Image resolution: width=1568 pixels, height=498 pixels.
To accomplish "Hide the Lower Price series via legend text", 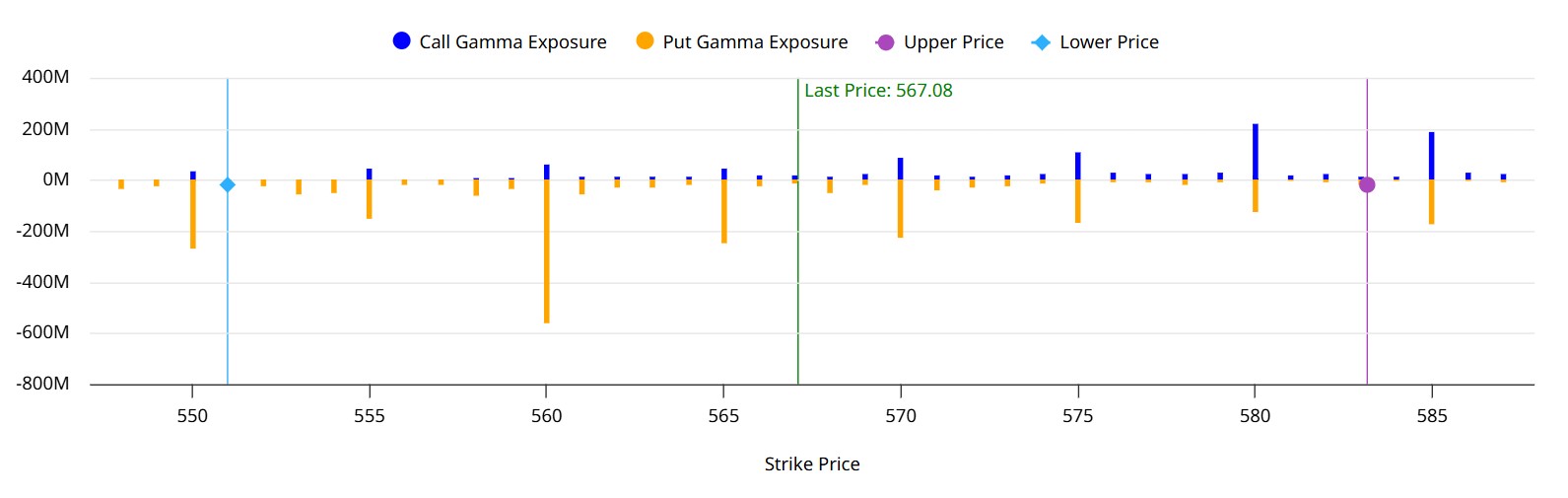I will [x=1109, y=42].
